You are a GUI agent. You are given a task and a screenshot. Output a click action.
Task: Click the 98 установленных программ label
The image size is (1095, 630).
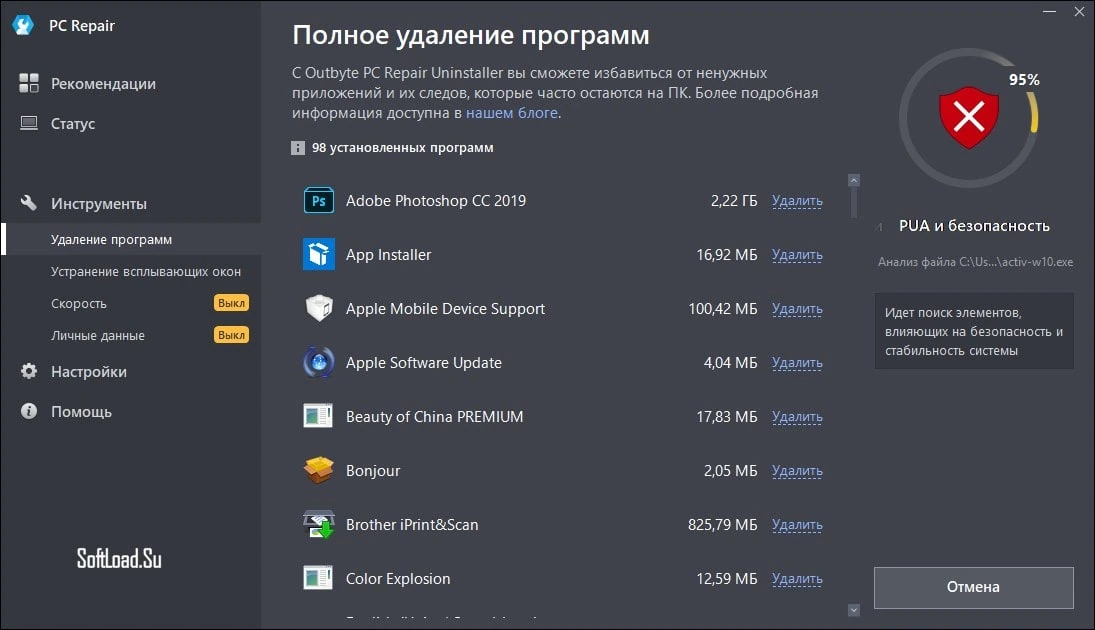click(402, 148)
